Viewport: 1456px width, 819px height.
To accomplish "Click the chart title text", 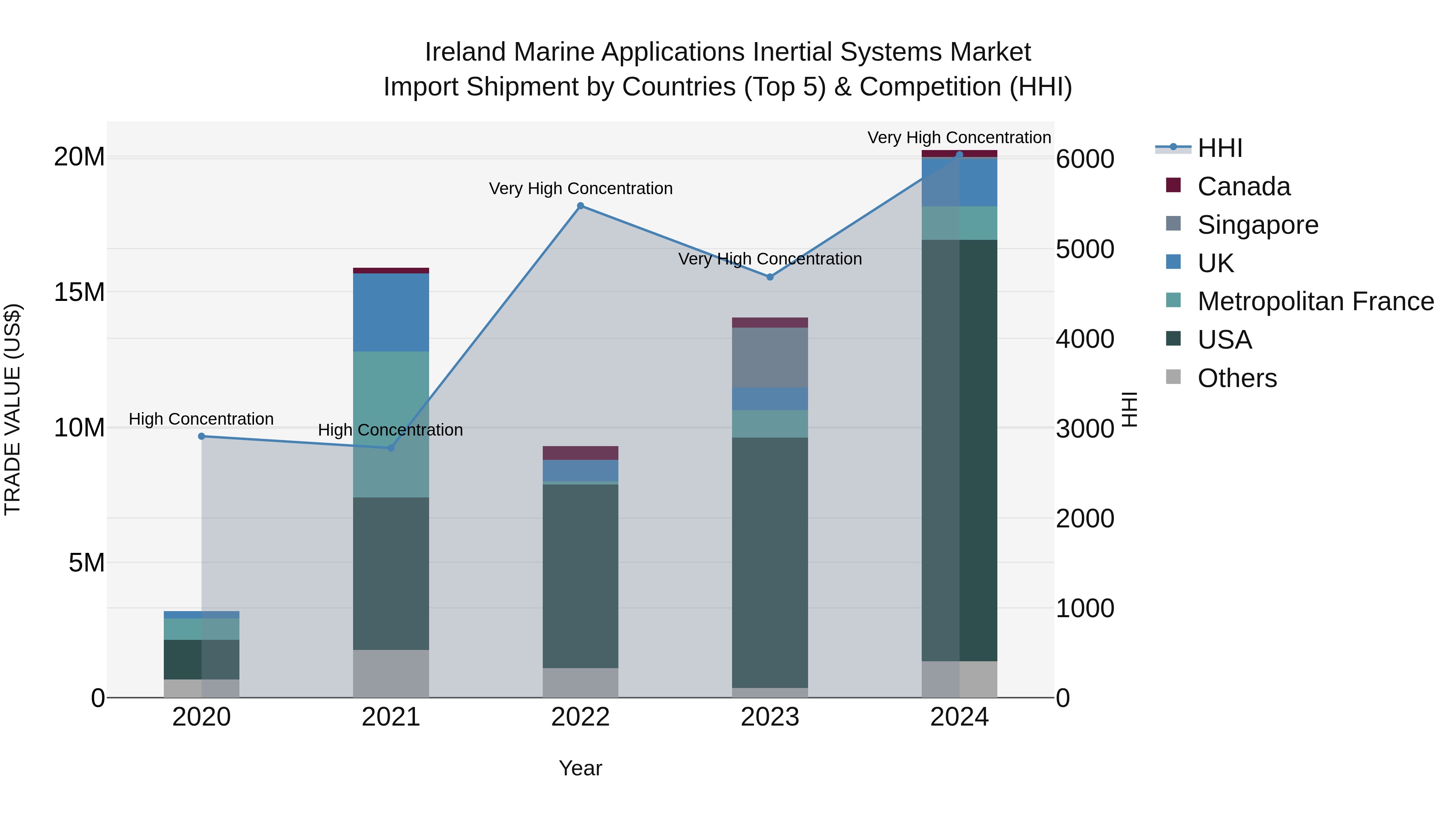I will tap(728, 70).
